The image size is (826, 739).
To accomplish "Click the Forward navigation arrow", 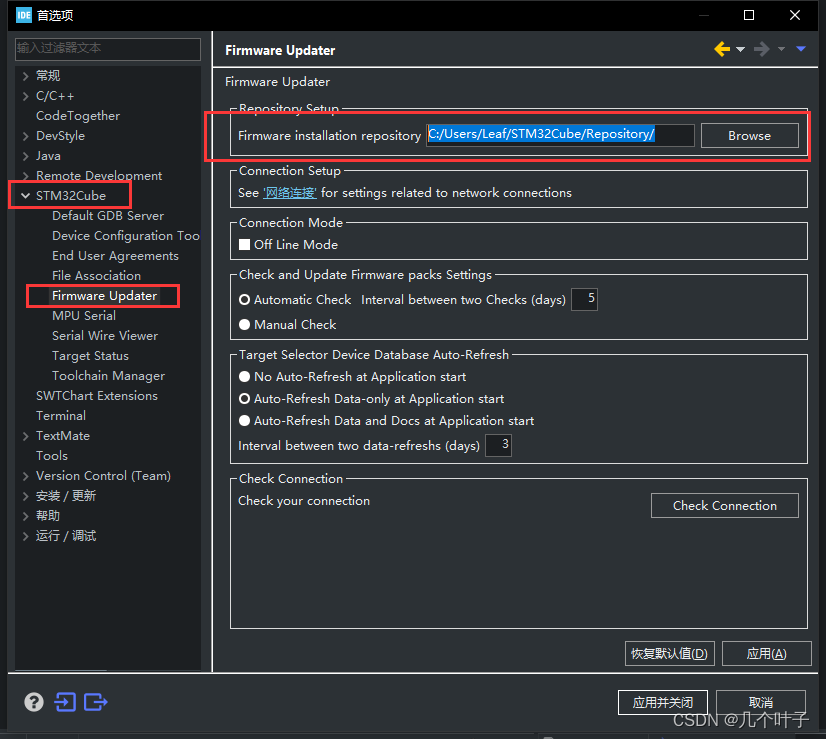I will (x=761, y=50).
